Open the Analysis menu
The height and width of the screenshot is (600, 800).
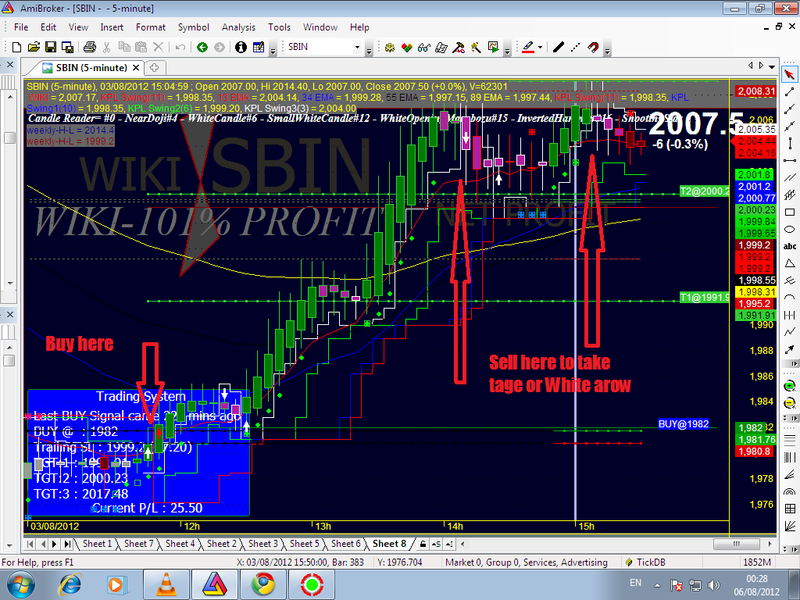click(x=238, y=28)
